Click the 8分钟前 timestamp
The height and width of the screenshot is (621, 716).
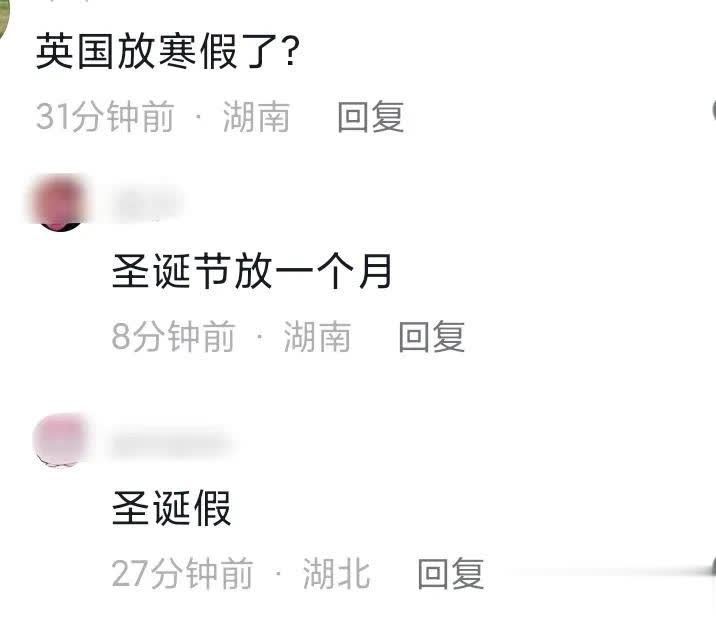pyautogui.click(x=174, y=336)
